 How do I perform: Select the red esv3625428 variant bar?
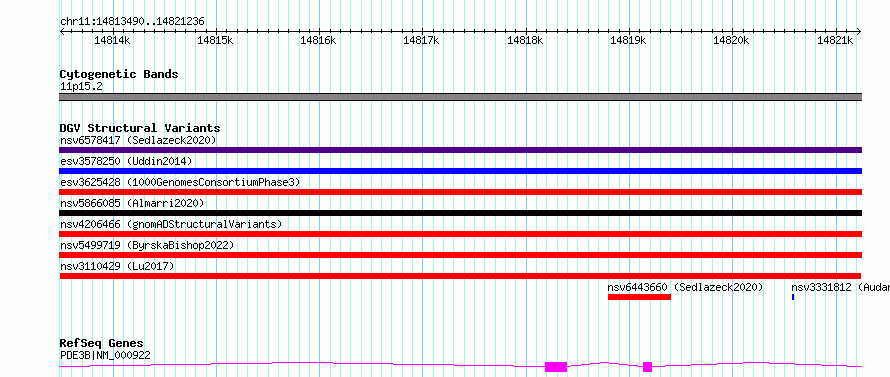[x=460, y=192]
